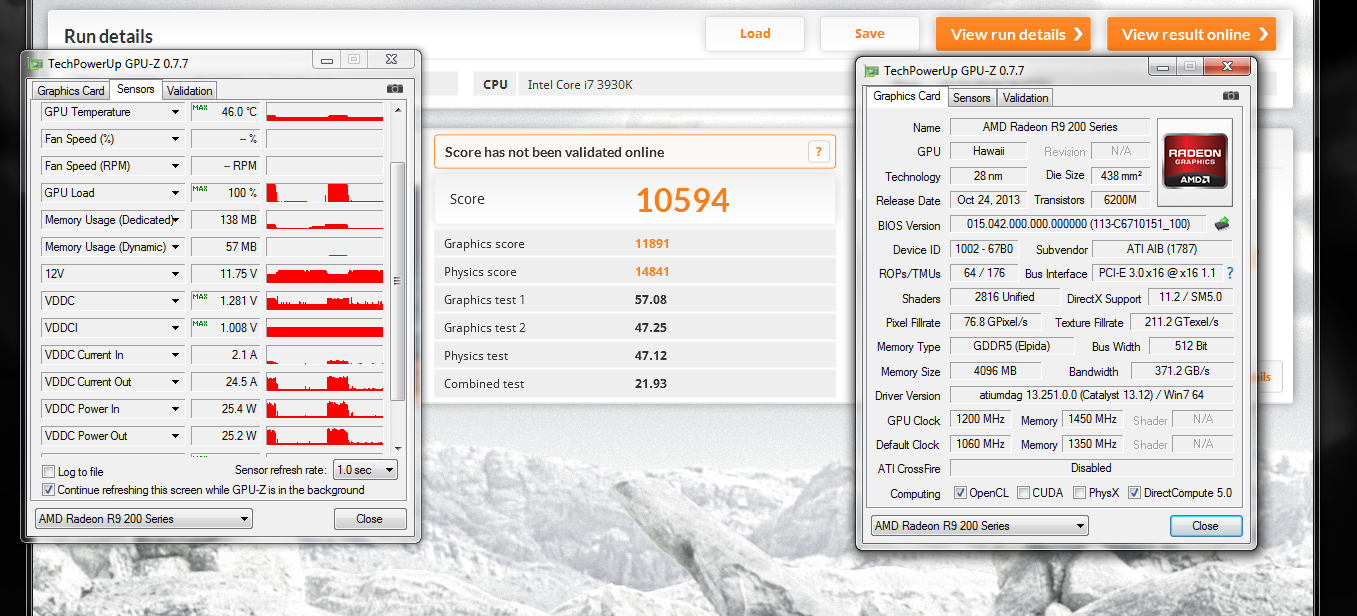Viewport: 1357px width, 616px height.
Task: Click the Bus Interface question mark icon
Action: pos(1230,273)
